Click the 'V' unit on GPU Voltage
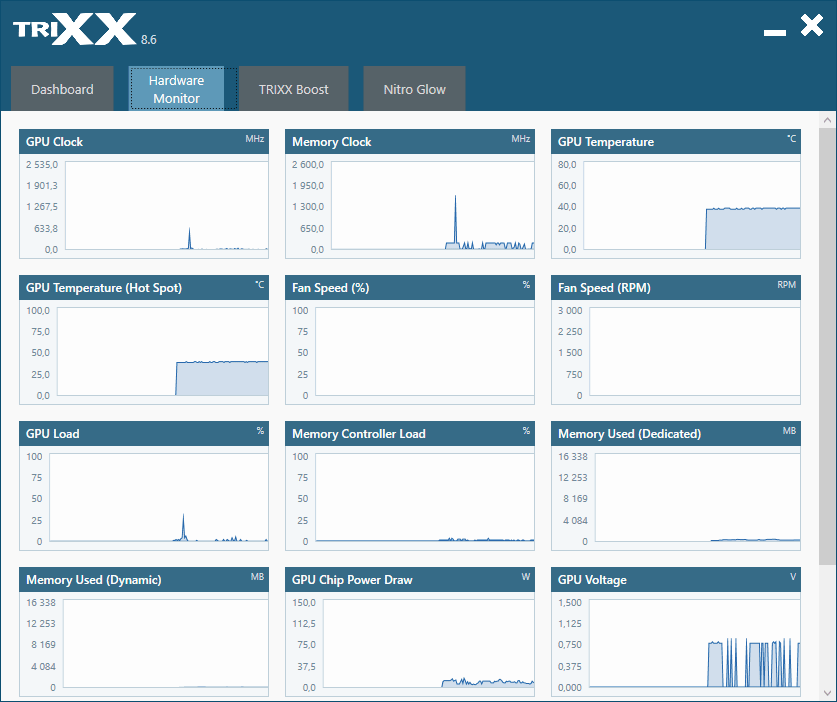 click(x=793, y=577)
